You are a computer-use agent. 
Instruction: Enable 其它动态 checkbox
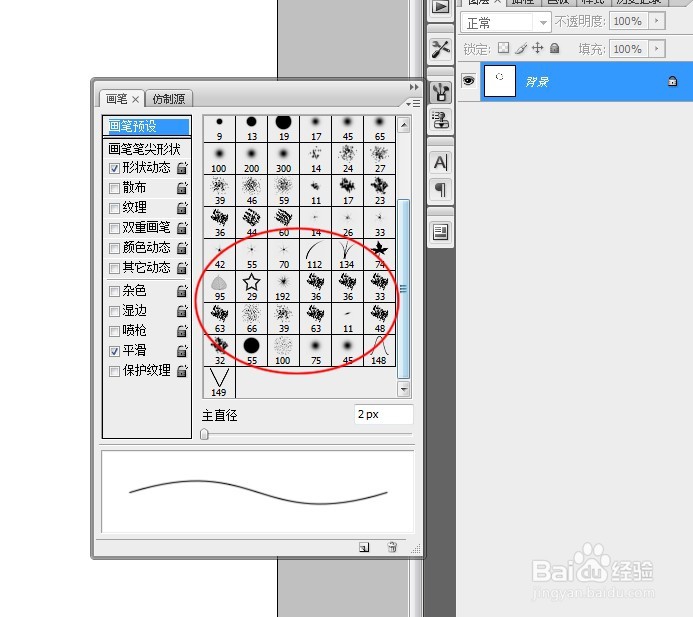114,268
